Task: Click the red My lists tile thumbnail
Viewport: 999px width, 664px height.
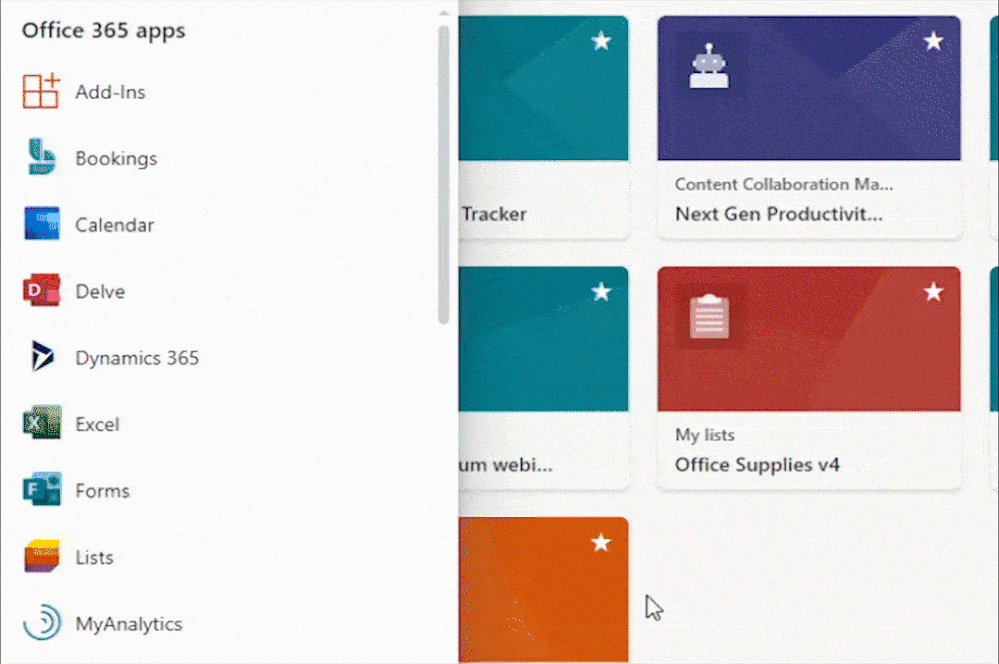Action: [x=809, y=338]
